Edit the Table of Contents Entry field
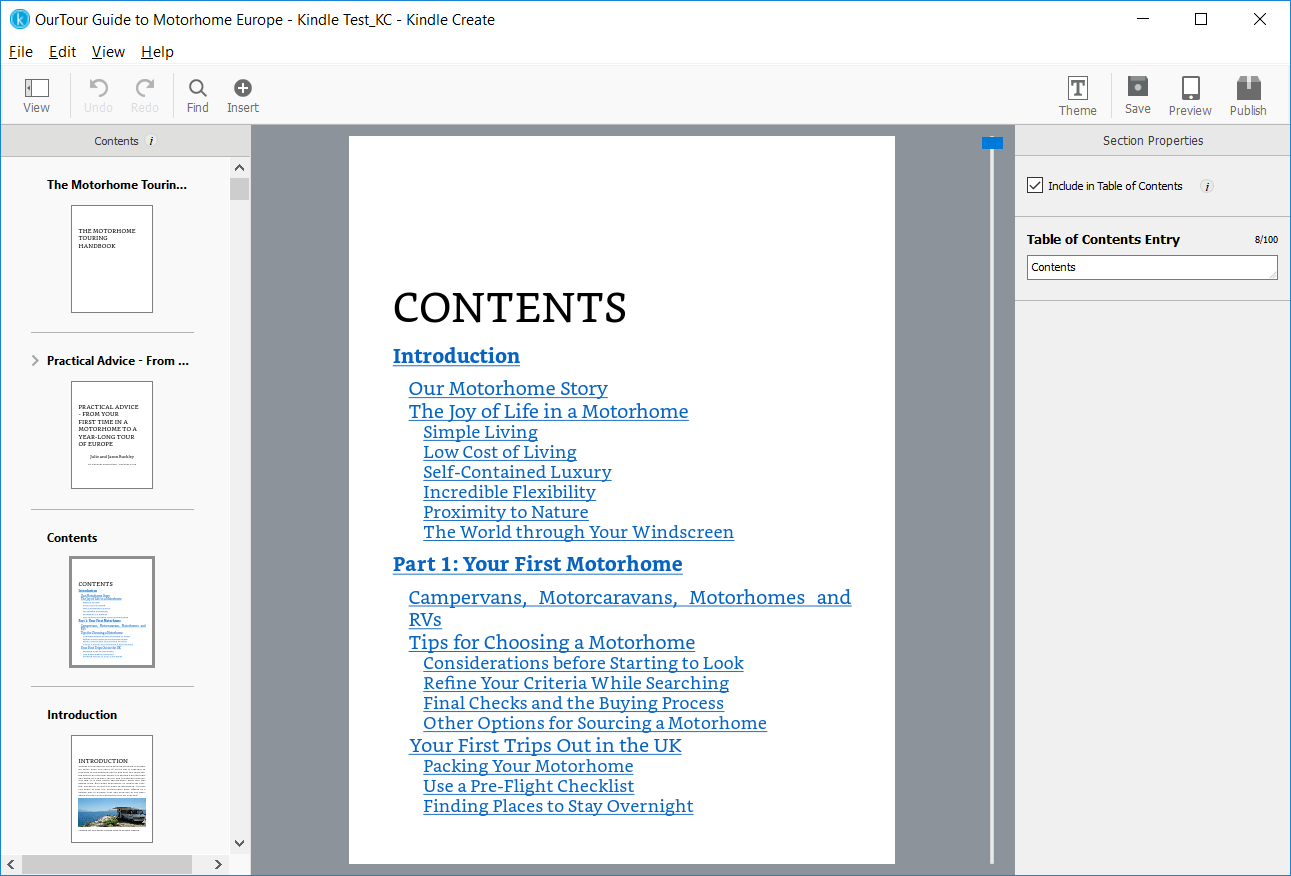This screenshot has width=1291, height=876. [x=1151, y=267]
